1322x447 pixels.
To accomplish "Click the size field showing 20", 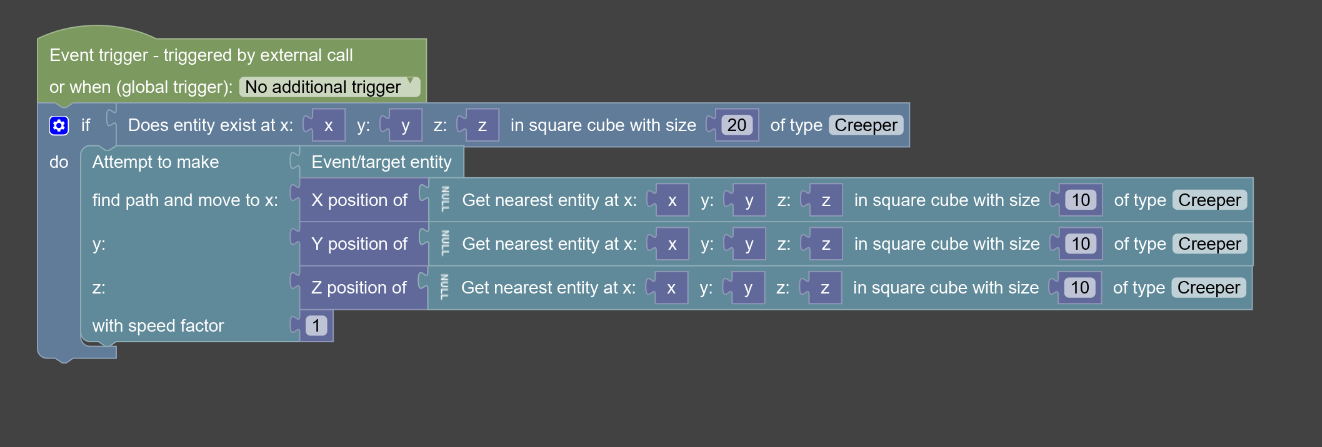I will coord(737,125).
